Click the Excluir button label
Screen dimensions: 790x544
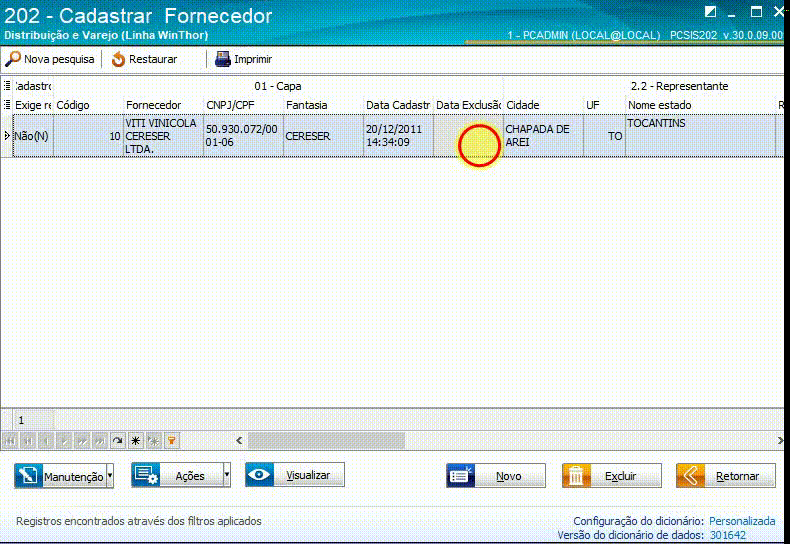[620, 476]
